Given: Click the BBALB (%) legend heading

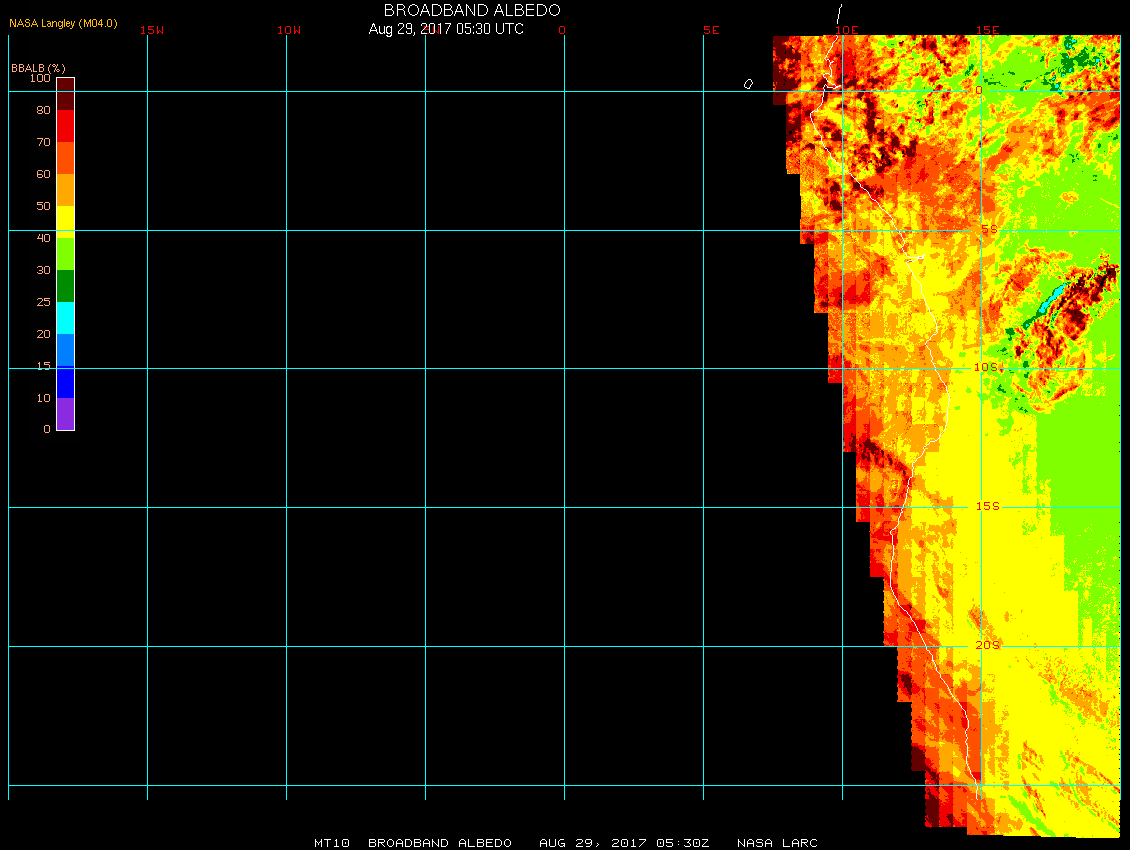Looking at the screenshot, I should click(x=38, y=67).
